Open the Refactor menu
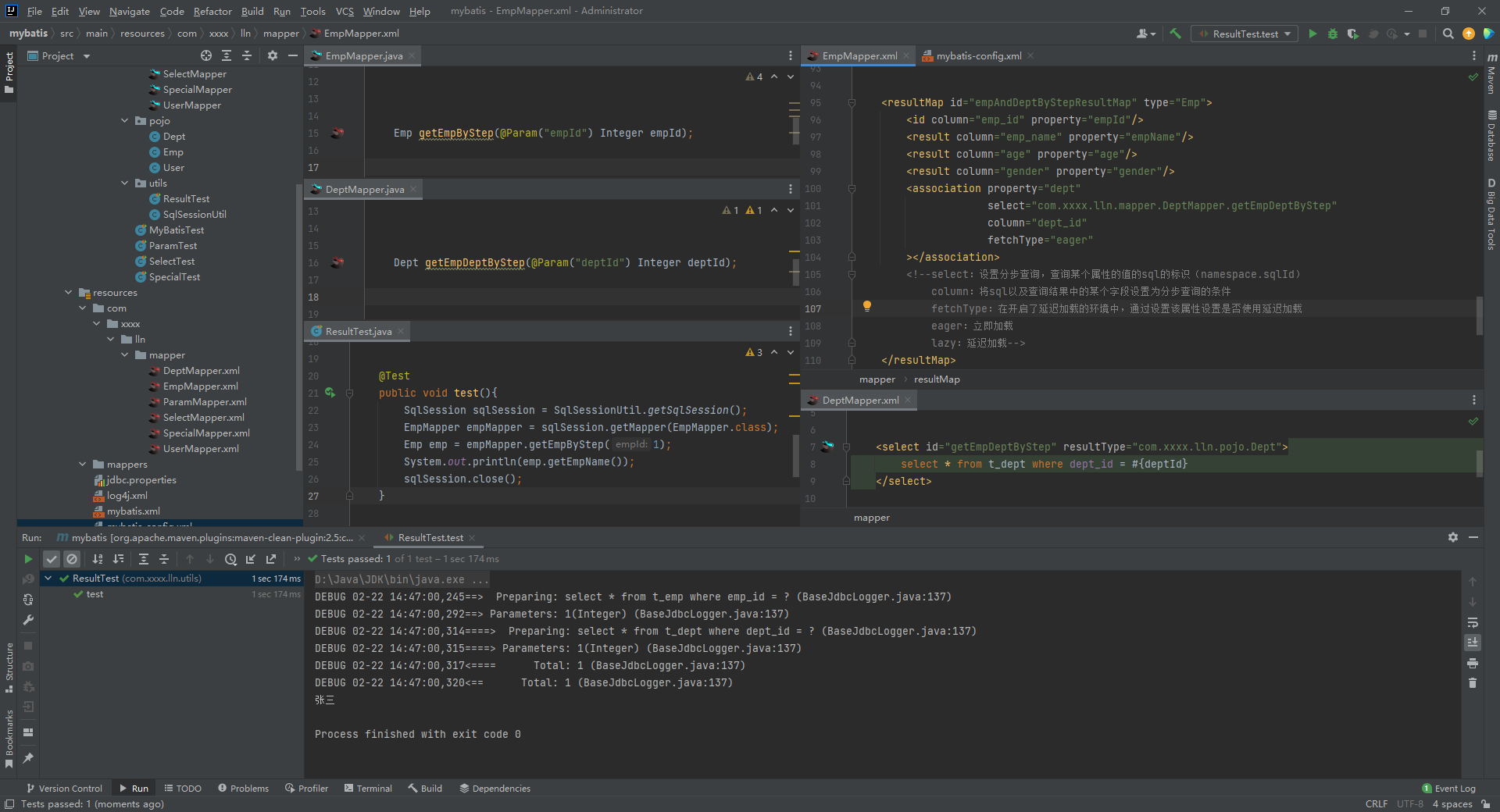This screenshot has height=812, width=1500. tap(212, 11)
